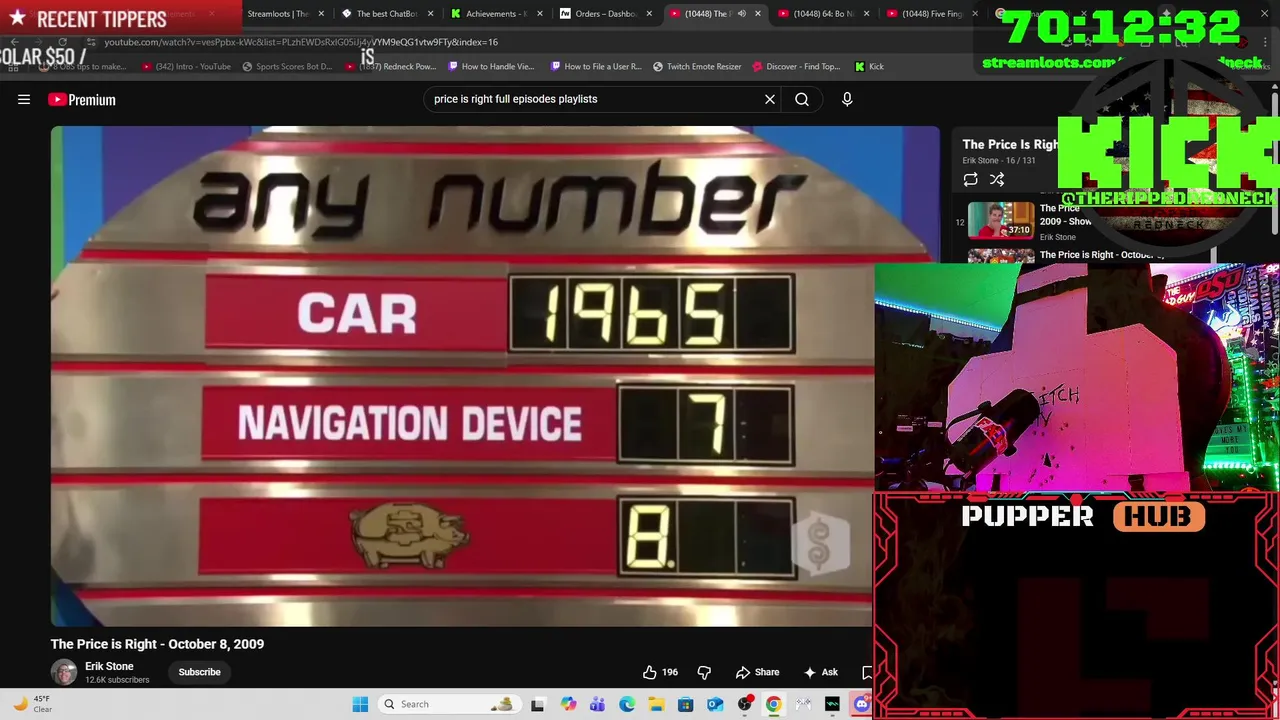The height and width of the screenshot is (720, 1280).
Task: Open the green waveform app on taskbar
Action: pos(832,704)
